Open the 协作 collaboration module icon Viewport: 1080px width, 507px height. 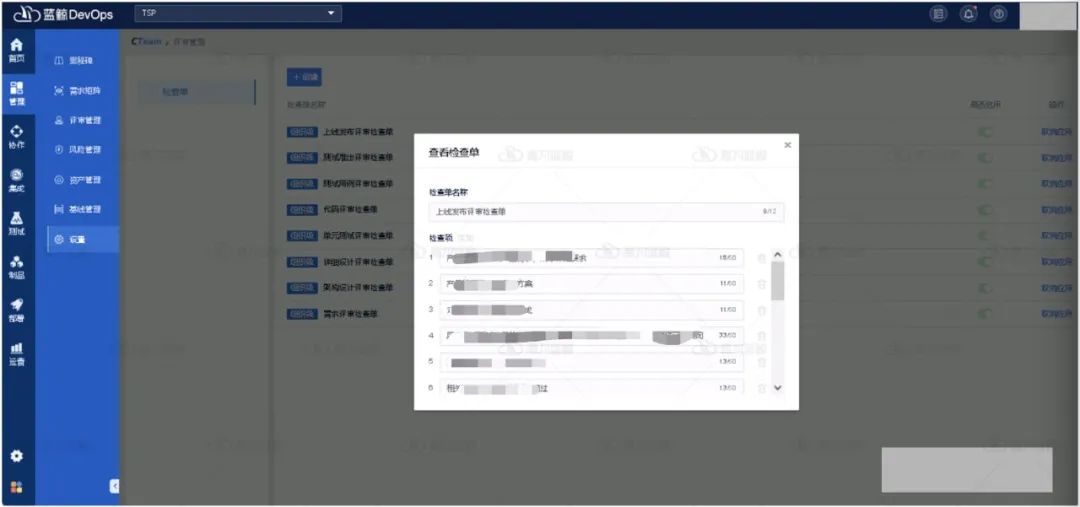(x=17, y=137)
